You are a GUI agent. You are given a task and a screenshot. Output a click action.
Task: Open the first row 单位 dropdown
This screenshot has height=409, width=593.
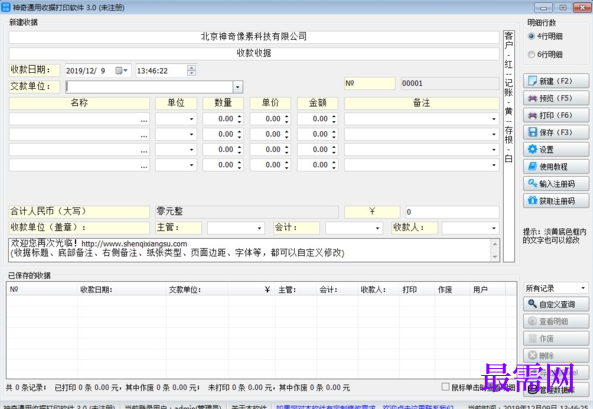(191, 119)
